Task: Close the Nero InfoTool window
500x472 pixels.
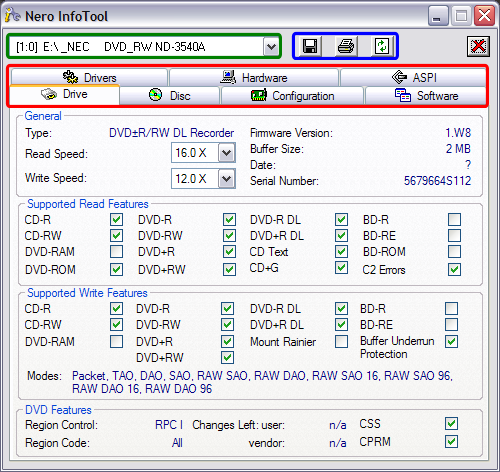Action: click(484, 16)
